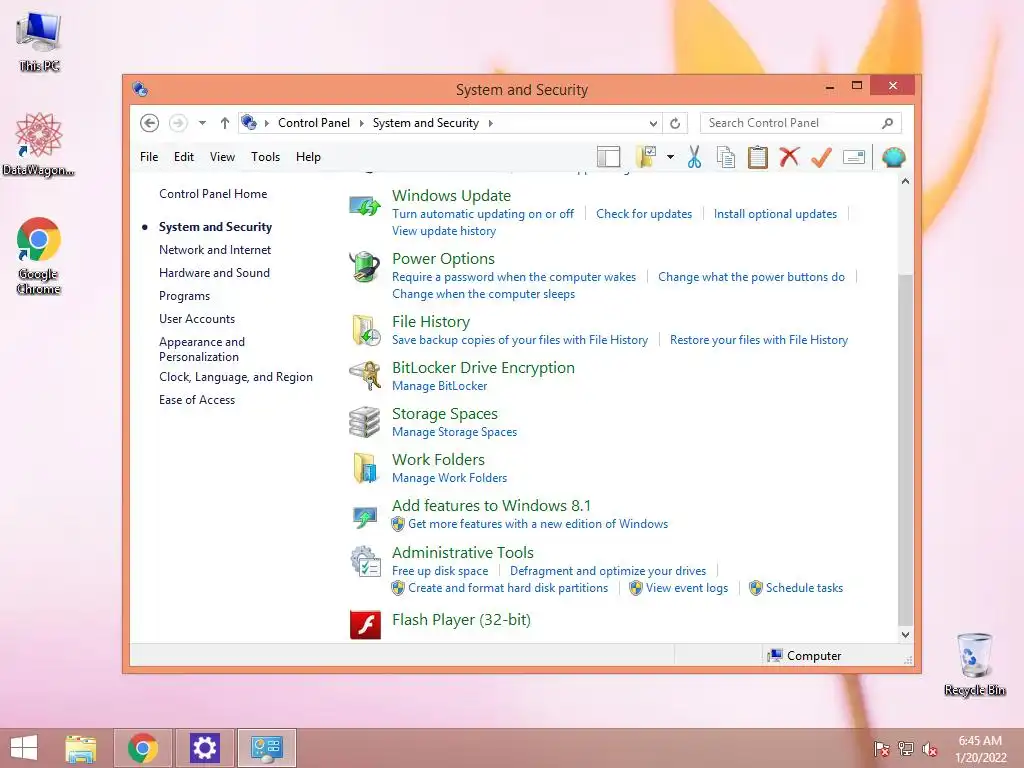Open Free up disk space link
The image size is (1024, 768).
click(440, 571)
